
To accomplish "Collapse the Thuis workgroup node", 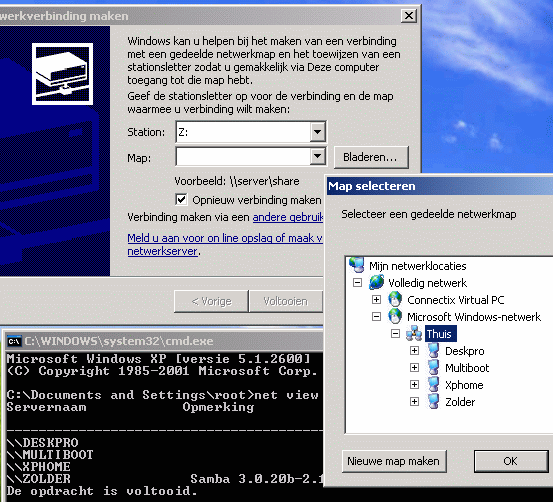I will click(395, 334).
